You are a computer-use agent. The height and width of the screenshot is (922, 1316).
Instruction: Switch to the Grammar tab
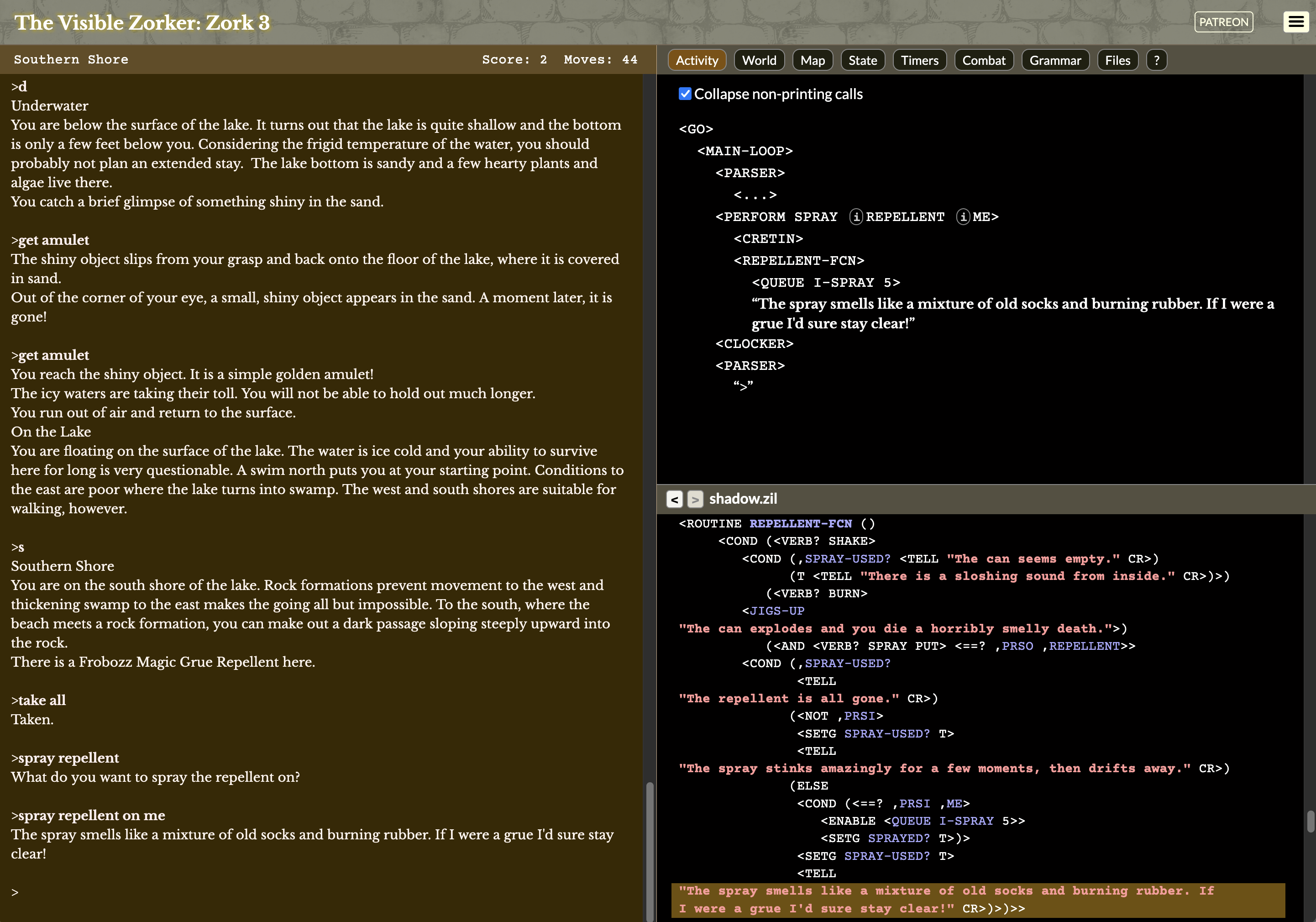(1055, 60)
